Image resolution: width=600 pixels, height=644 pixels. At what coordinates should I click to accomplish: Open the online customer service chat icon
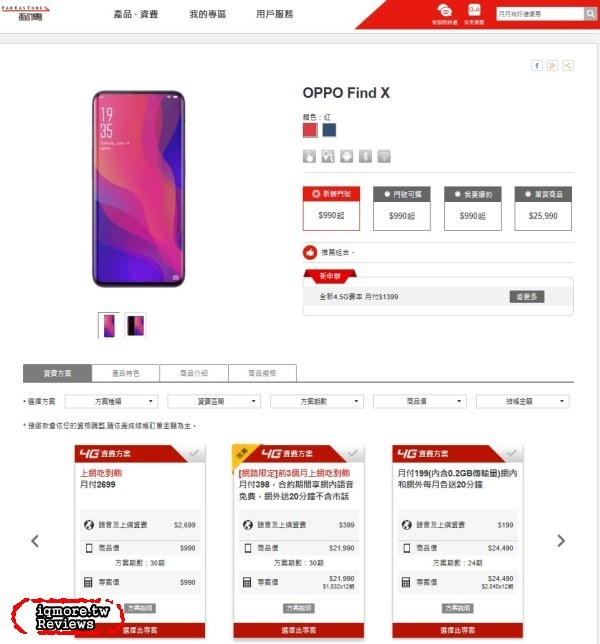pos(445,14)
